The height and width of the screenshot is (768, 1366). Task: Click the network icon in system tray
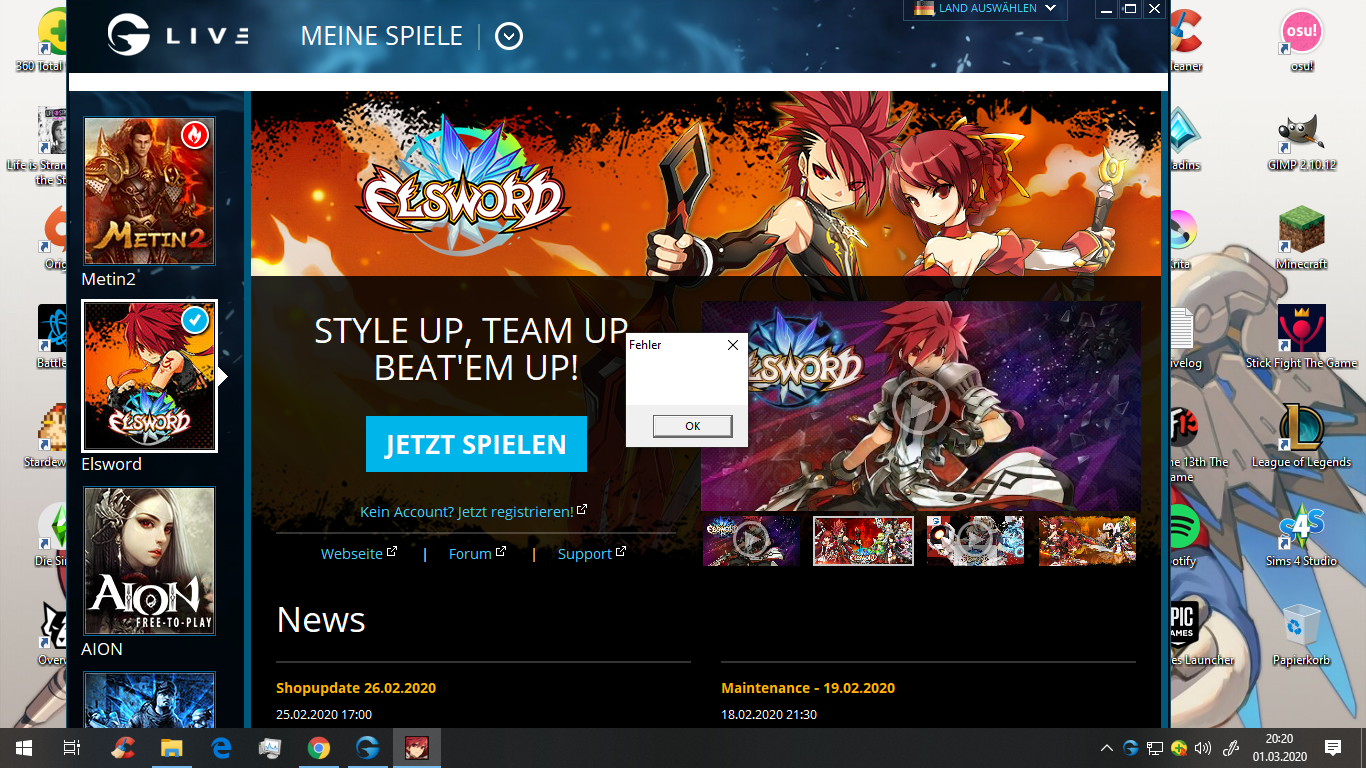[1155, 748]
